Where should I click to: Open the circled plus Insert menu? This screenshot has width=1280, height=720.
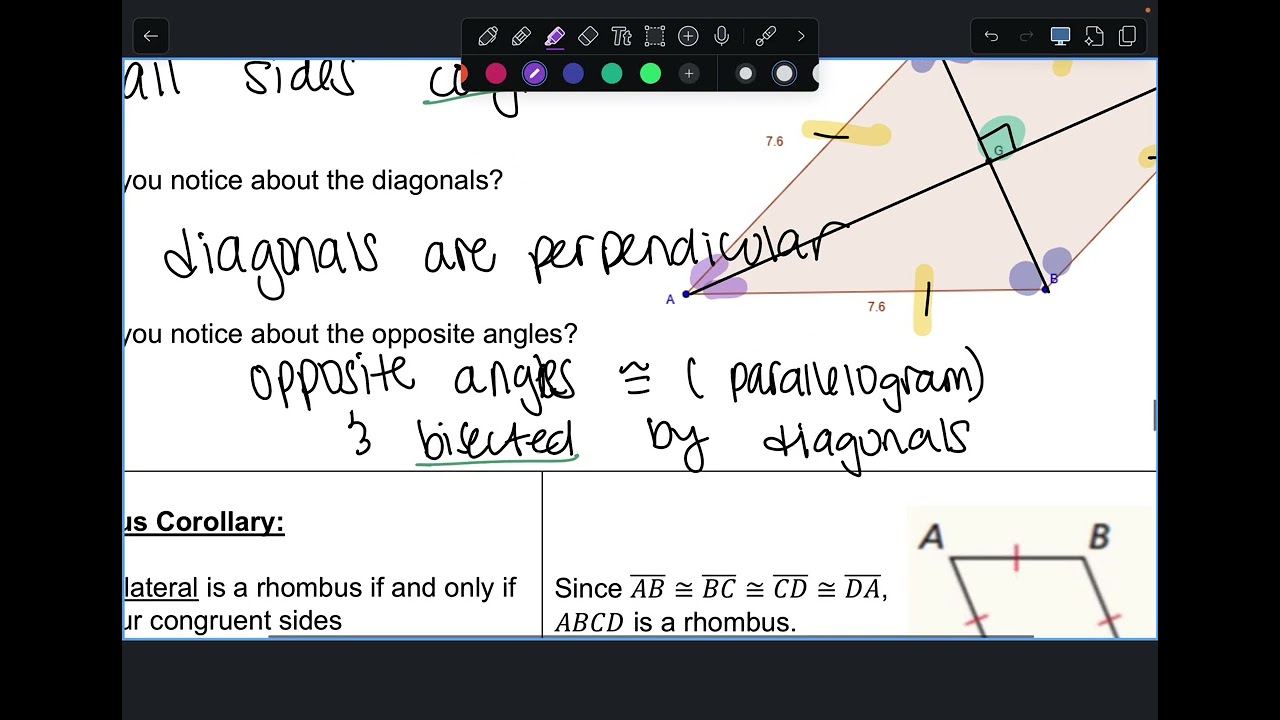[688, 37]
